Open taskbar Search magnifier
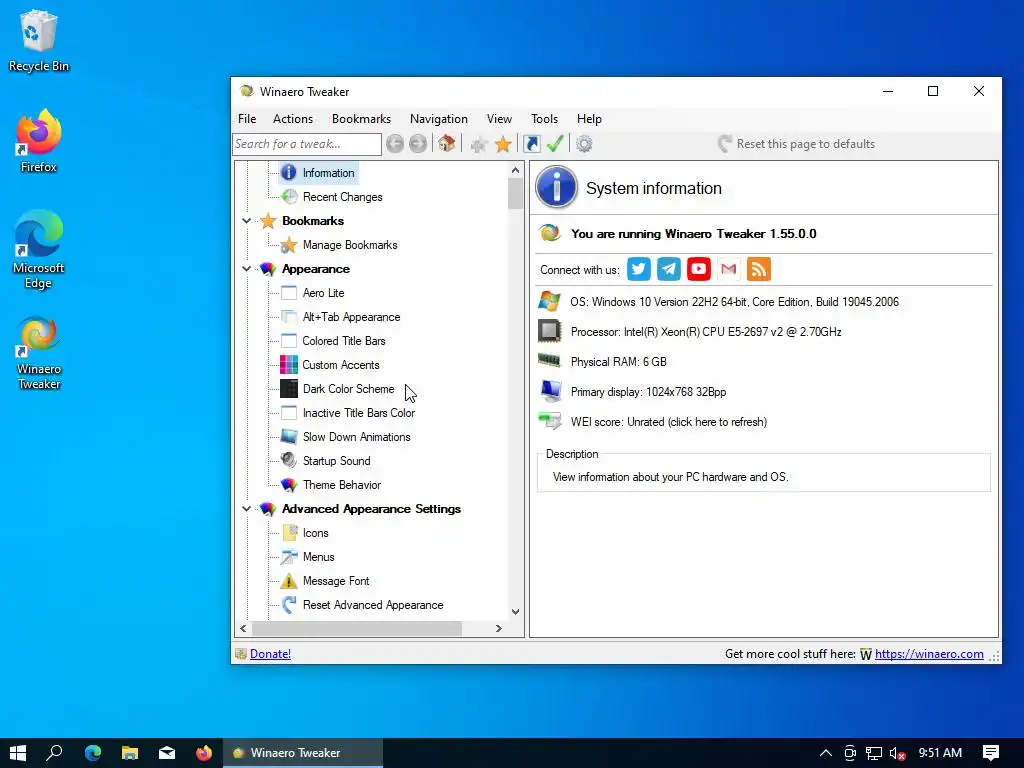The width and height of the screenshot is (1024, 768). (55, 753)
